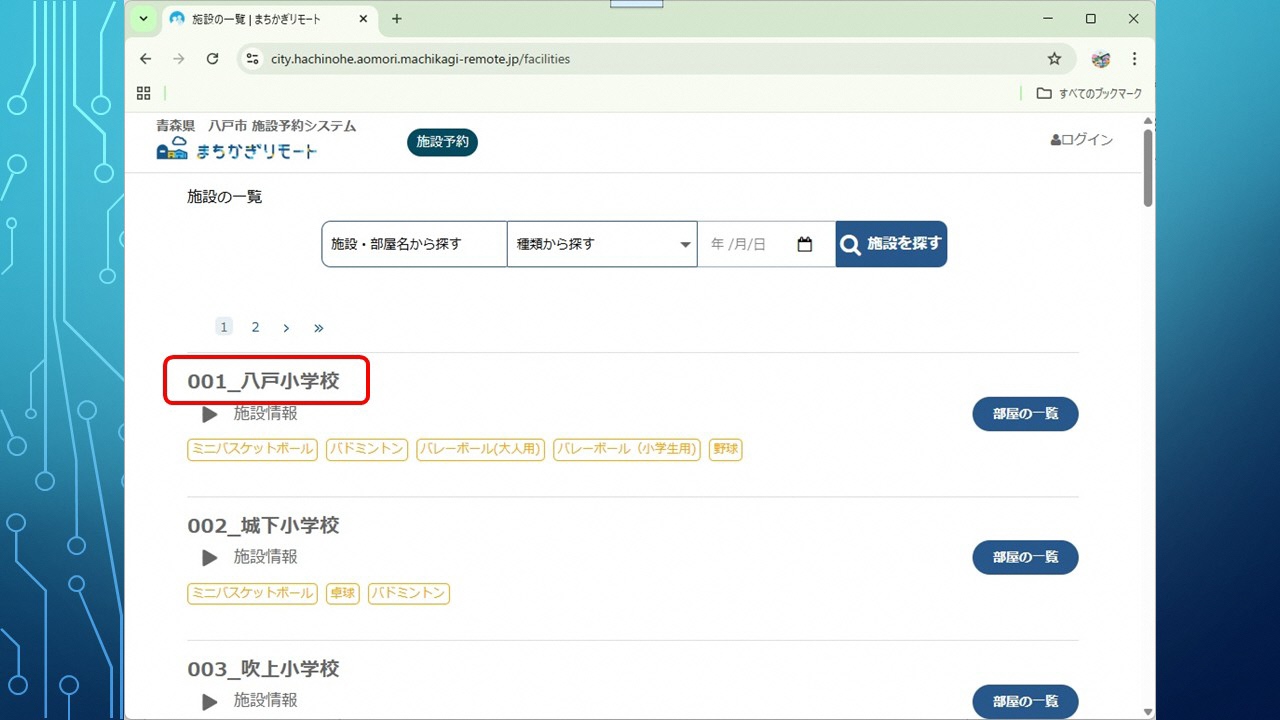This screenshot has width=1280, height=720.
Task: Click the 施設を探す search button
Action: [x=891, y=244]
